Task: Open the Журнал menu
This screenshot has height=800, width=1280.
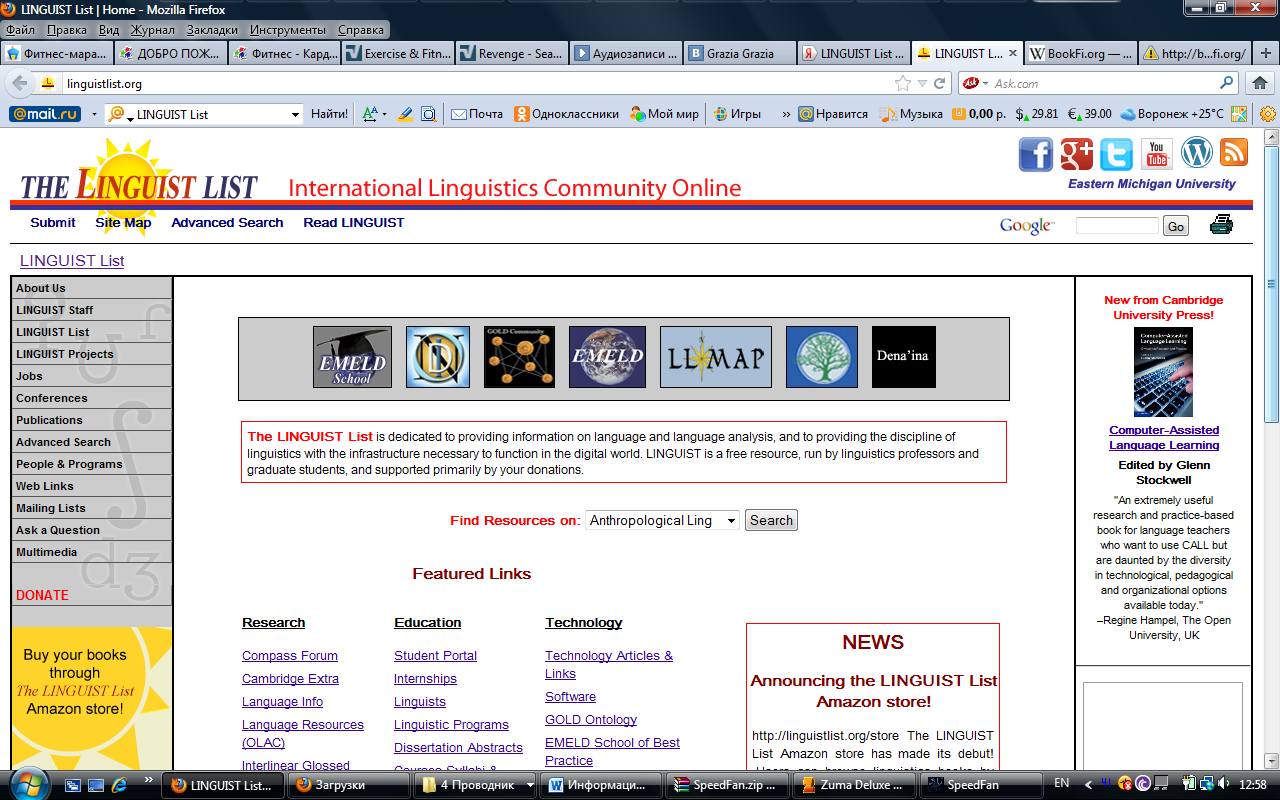Action: [152, 30]
